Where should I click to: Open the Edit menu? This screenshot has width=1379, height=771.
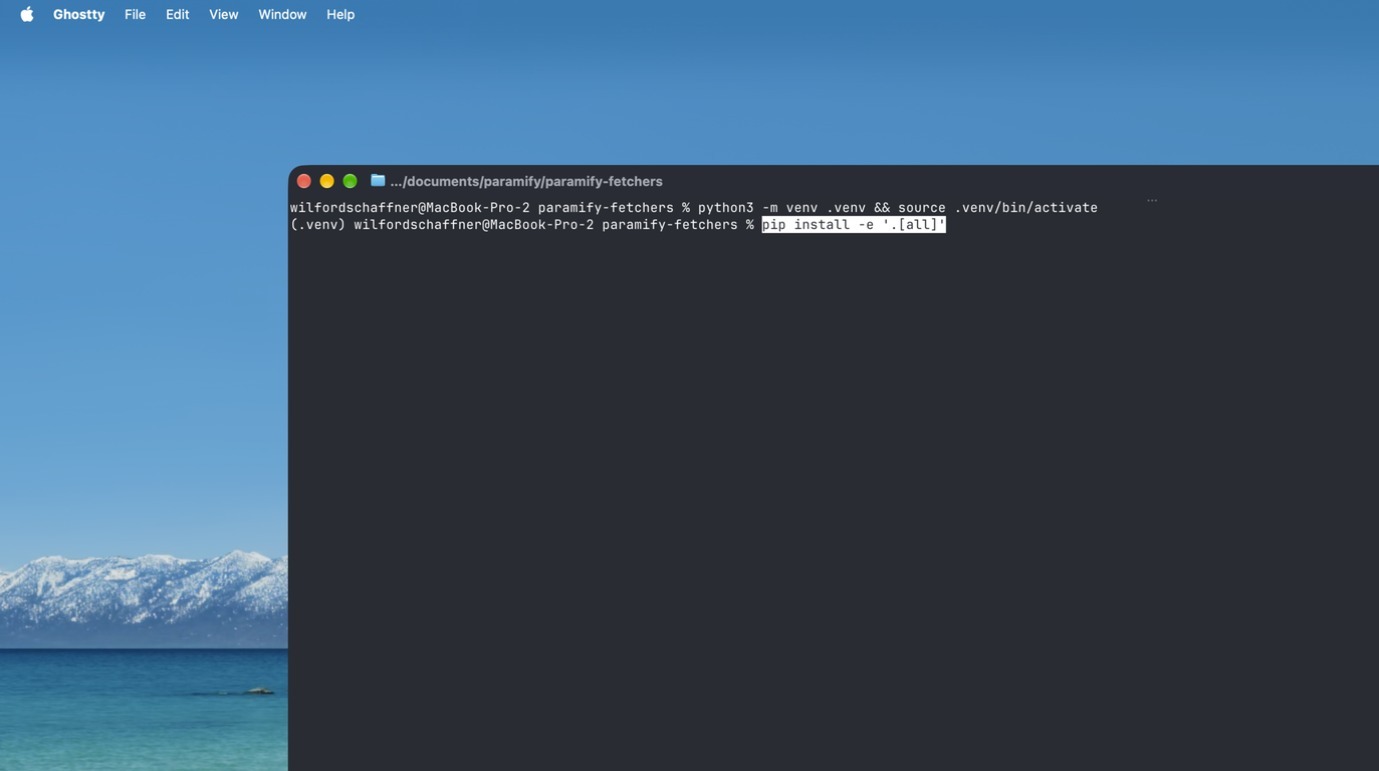pyautogui.click(x=177, y=14)
